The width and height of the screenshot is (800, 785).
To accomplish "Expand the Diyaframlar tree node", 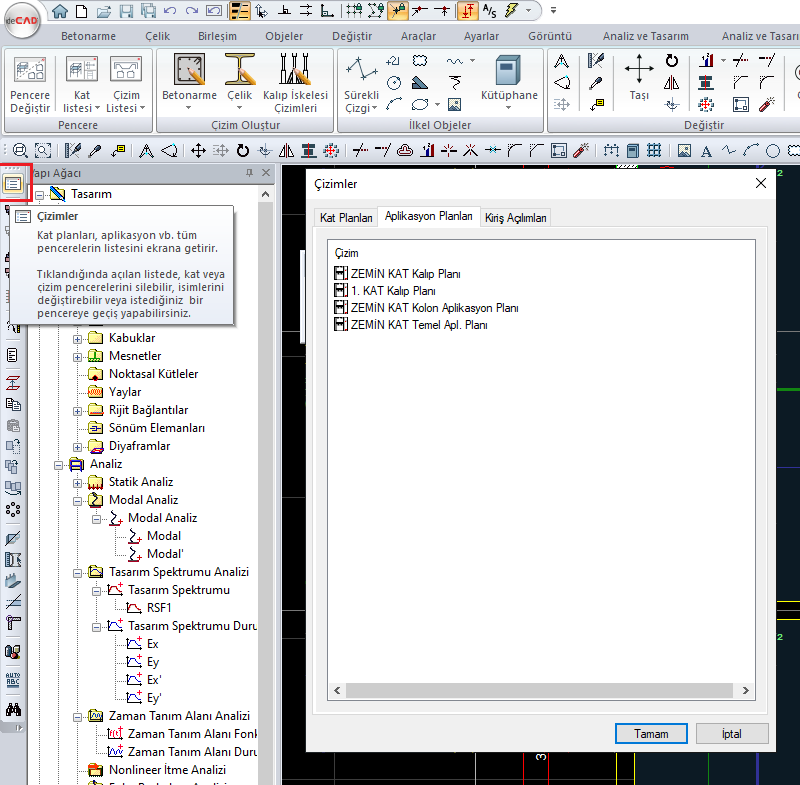I will coord(78,447).
